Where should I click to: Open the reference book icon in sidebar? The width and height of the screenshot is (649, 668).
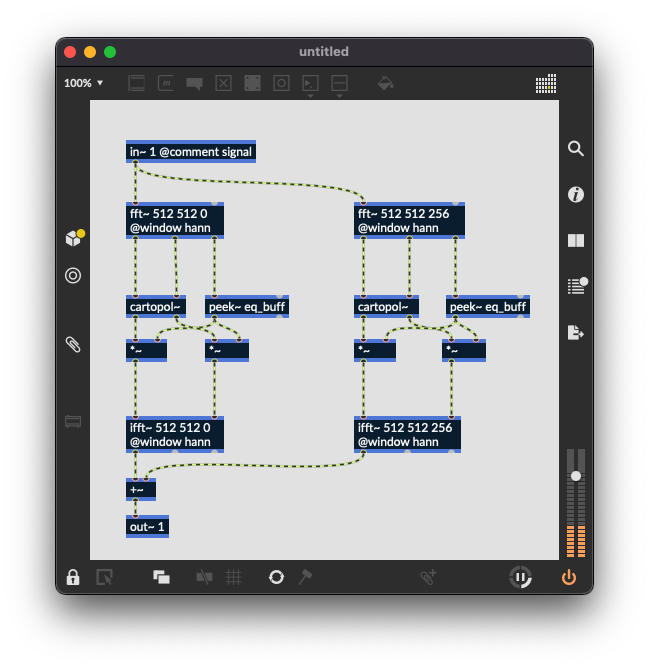click(576, 241)
